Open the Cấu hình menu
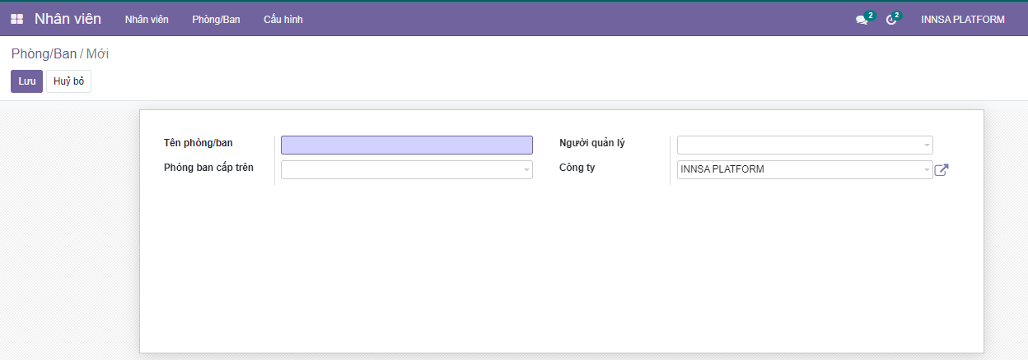1028x360 pixels. [283, 20]
